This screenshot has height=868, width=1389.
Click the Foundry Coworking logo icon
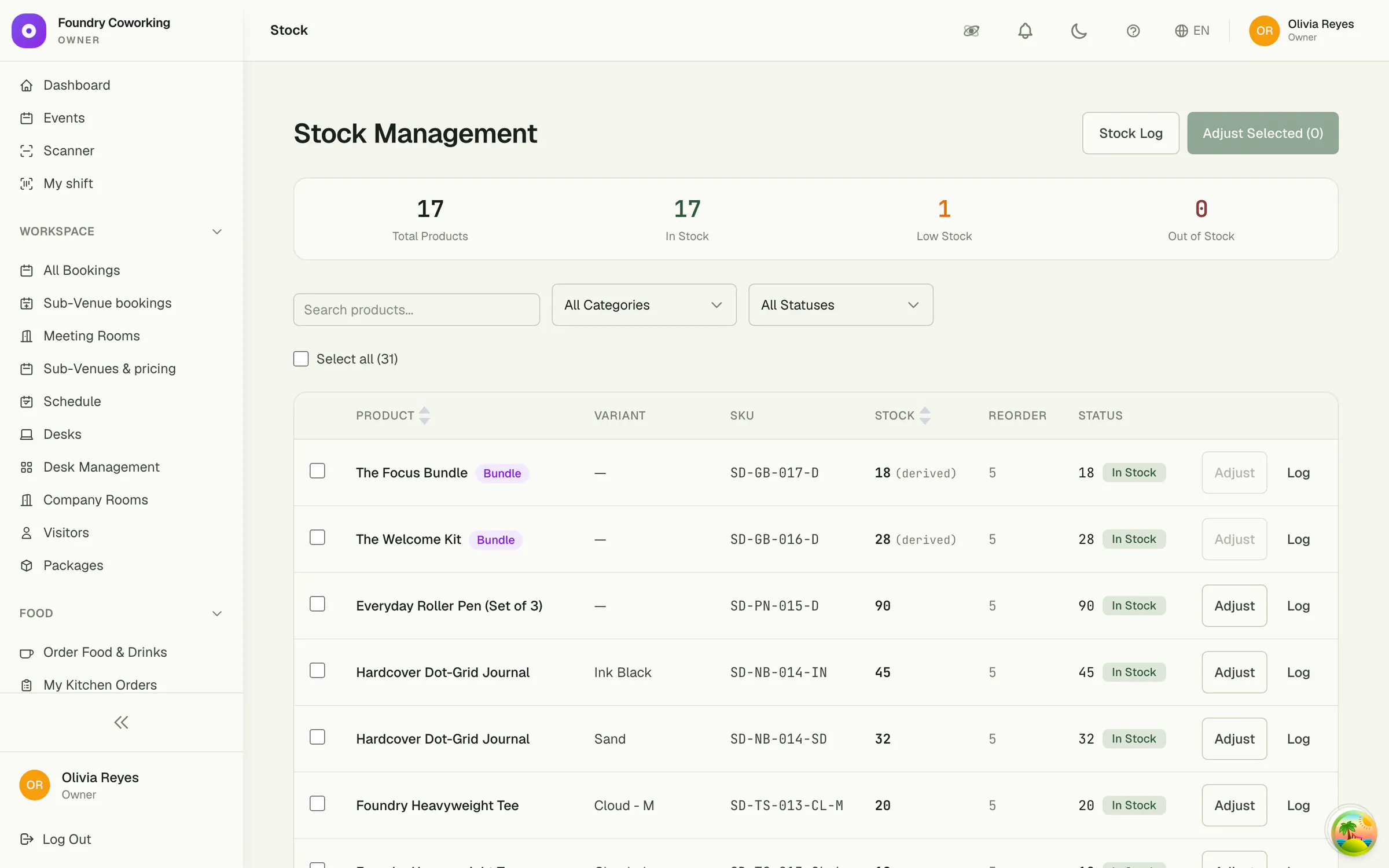[x=29, y=31]
